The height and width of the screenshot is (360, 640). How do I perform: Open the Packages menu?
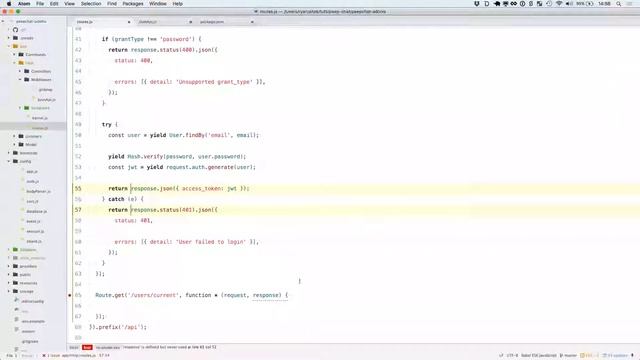click(133, 4)
